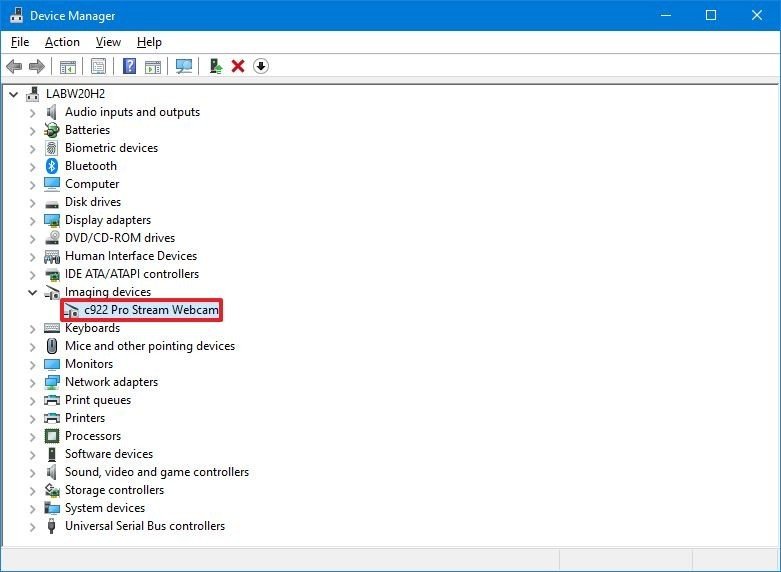
Task: Close the Device Manager window
Action: click(x=757, y=15)
